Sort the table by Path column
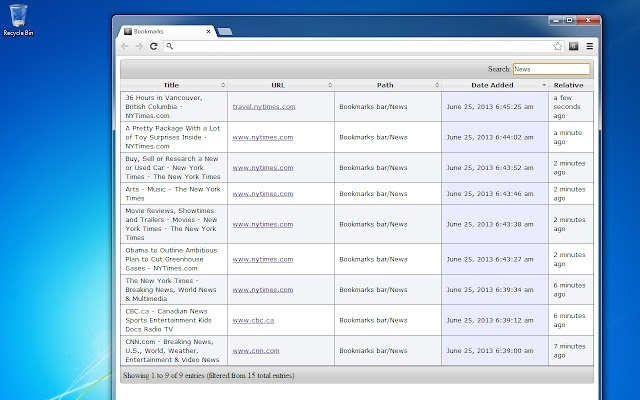 (x=385, y=85)
